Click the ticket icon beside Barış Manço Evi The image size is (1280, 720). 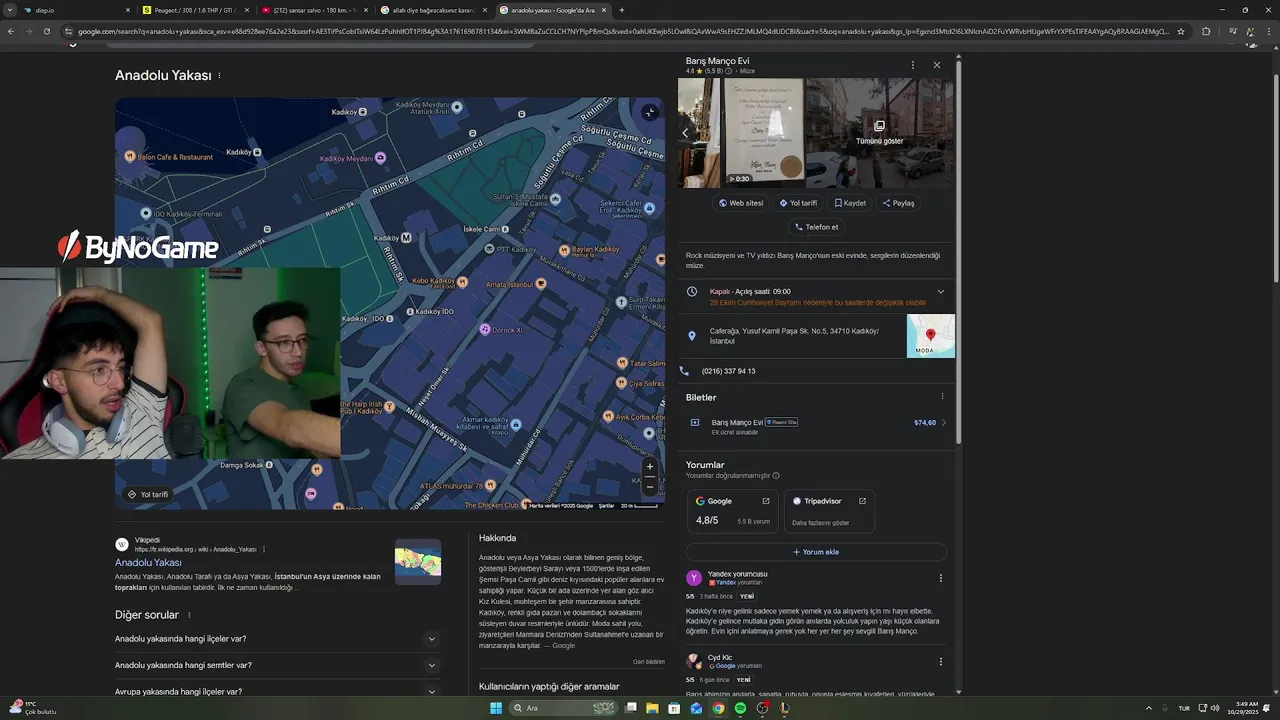695,423
